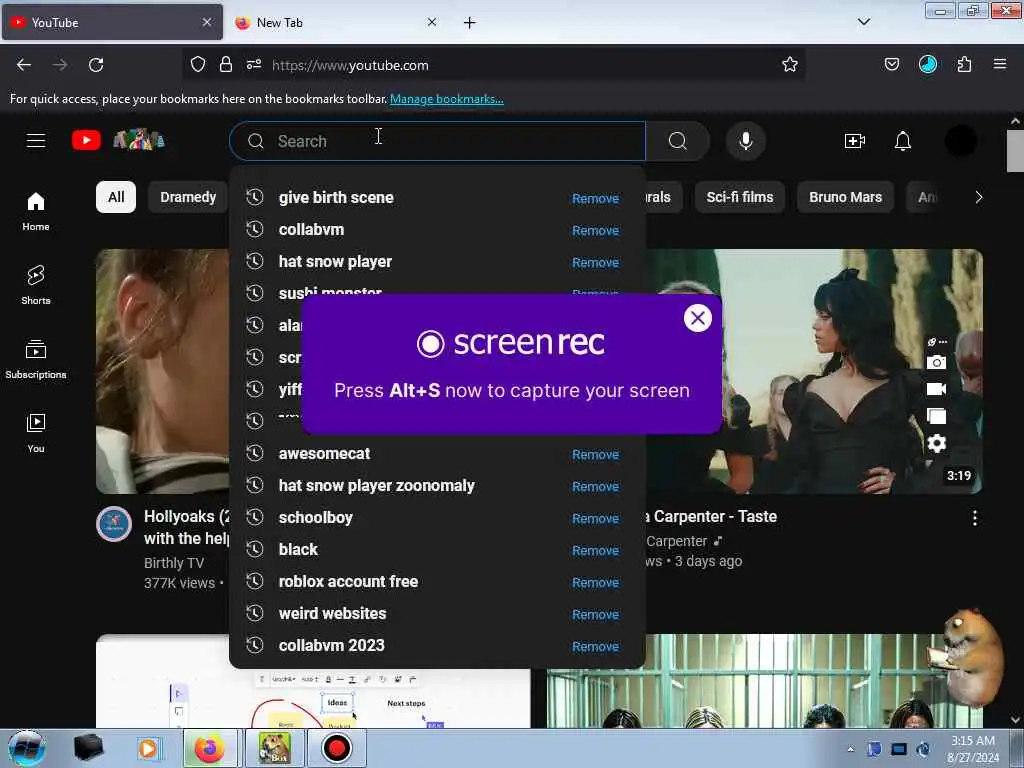Choose the 'schoolboy' suggestion
This screenshot has height=768, width=1024.
click(x=437, y=517)
